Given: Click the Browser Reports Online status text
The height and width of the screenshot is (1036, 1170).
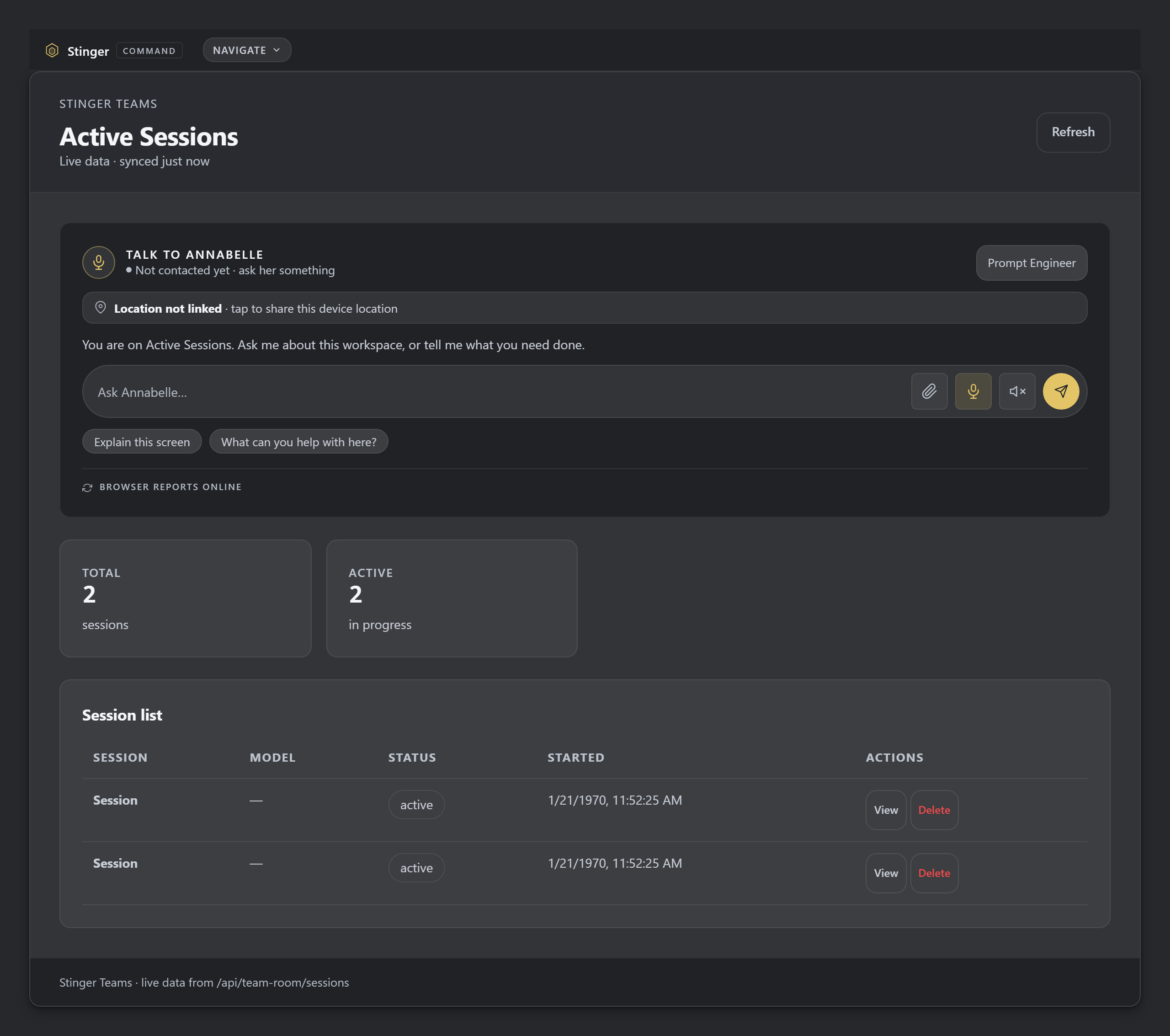Looking at the screenshot, I should point(170,487).
